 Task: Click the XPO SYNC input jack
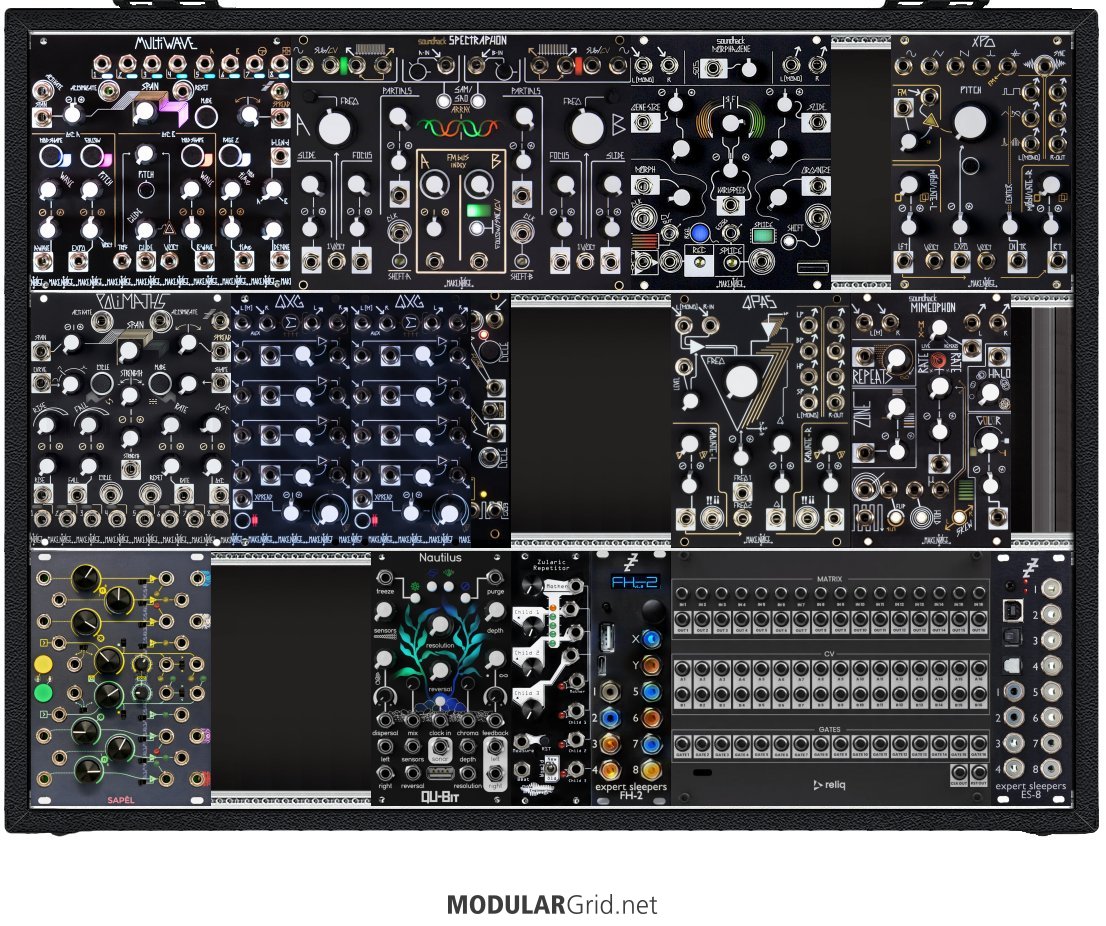(1043, 68)
